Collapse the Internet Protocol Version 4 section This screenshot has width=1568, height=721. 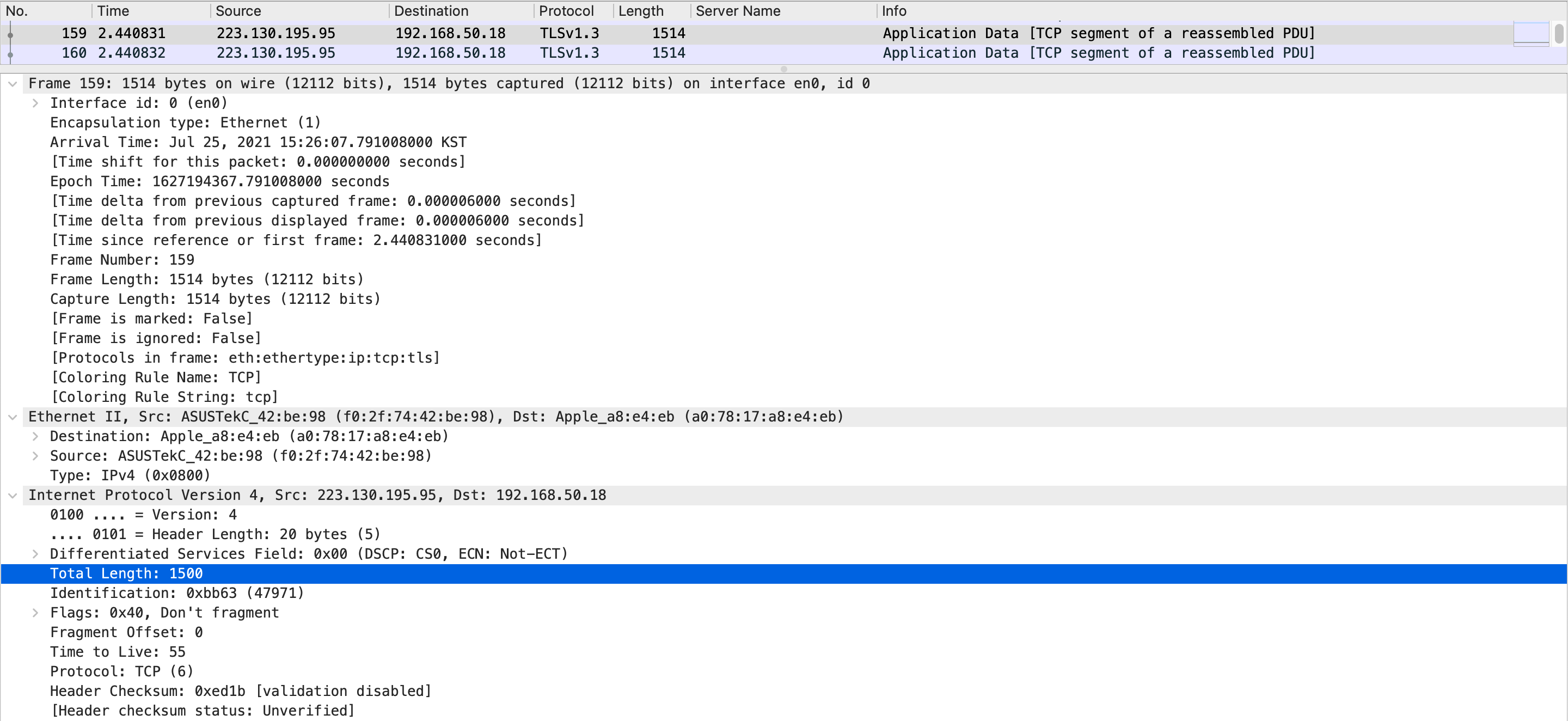12,496
